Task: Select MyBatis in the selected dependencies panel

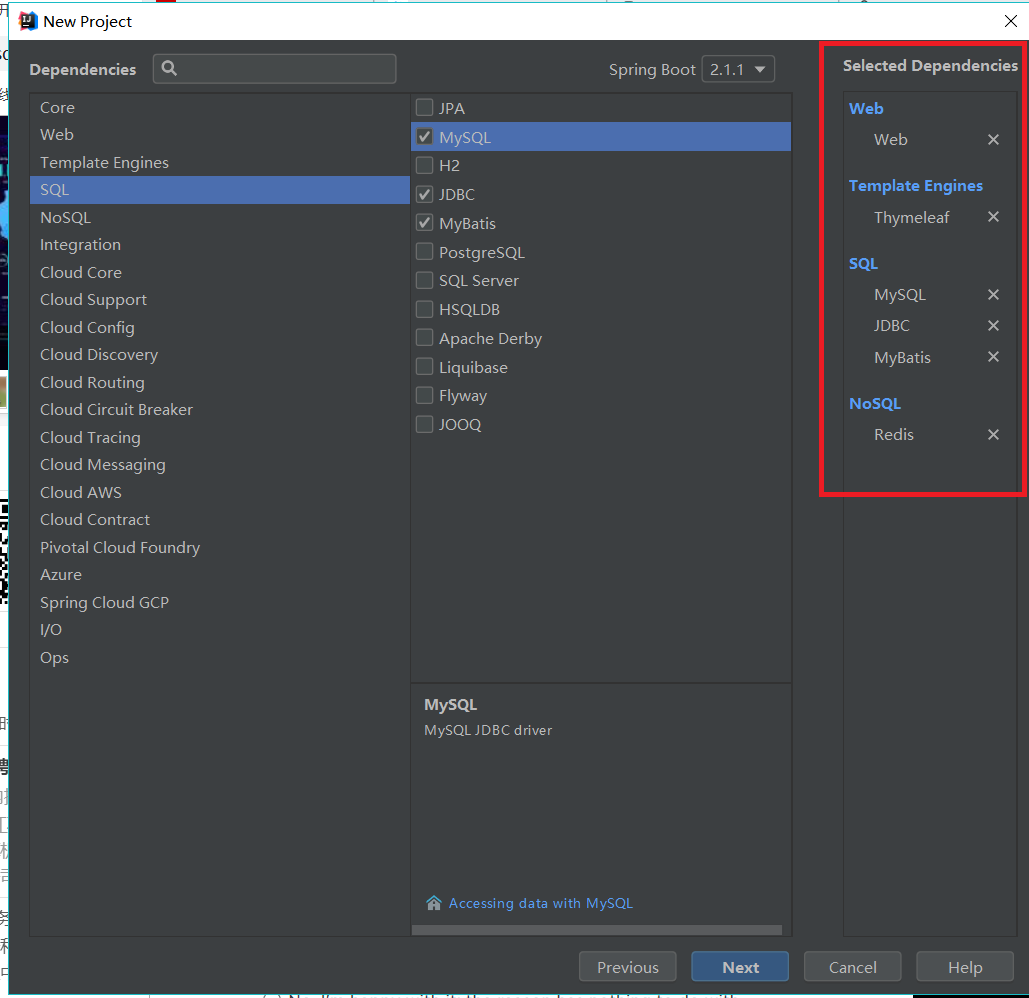Action: coord(902,358)
